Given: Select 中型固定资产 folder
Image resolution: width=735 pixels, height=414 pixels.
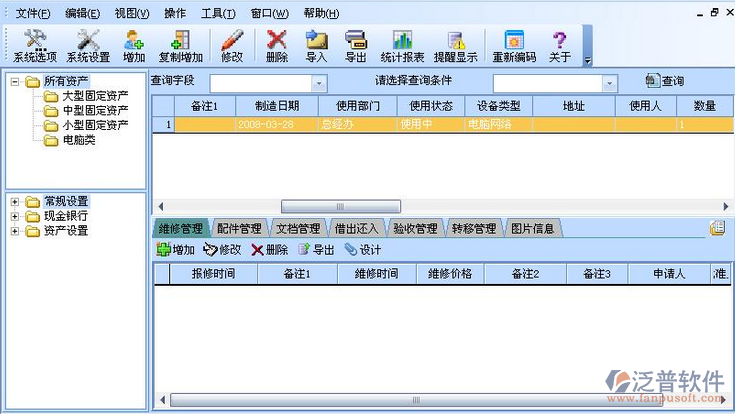Looking at the screenshot, I should pos(95,111).
